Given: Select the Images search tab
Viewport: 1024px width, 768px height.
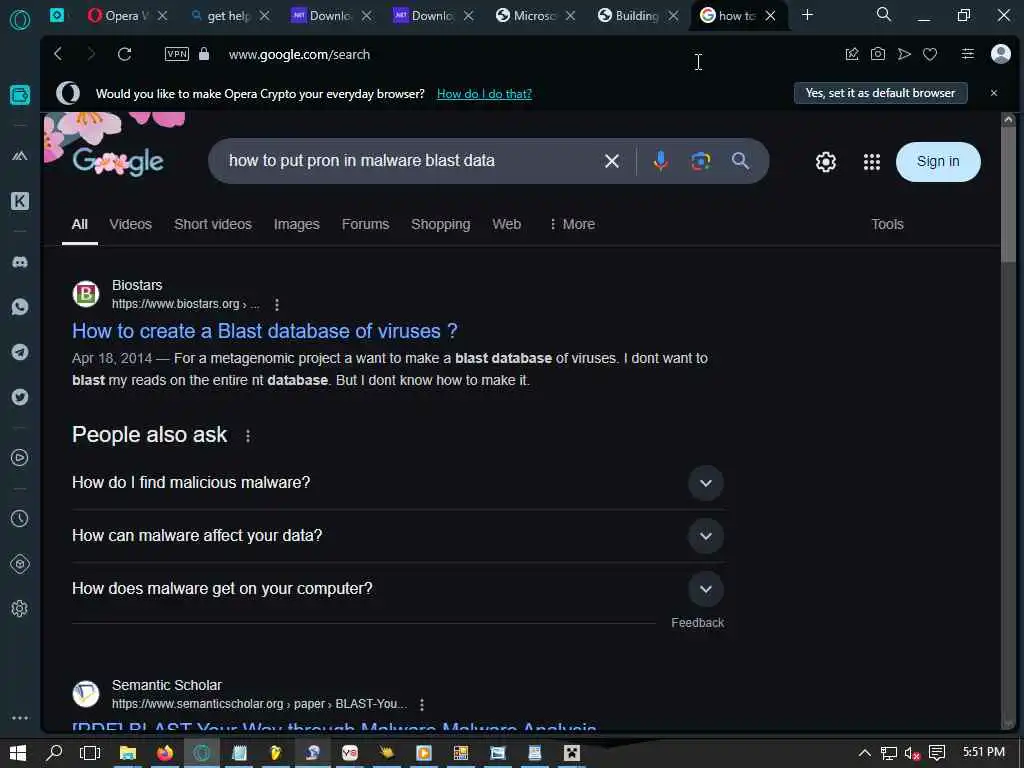Looking at the screenshot, I should click(x=296, y=224).
